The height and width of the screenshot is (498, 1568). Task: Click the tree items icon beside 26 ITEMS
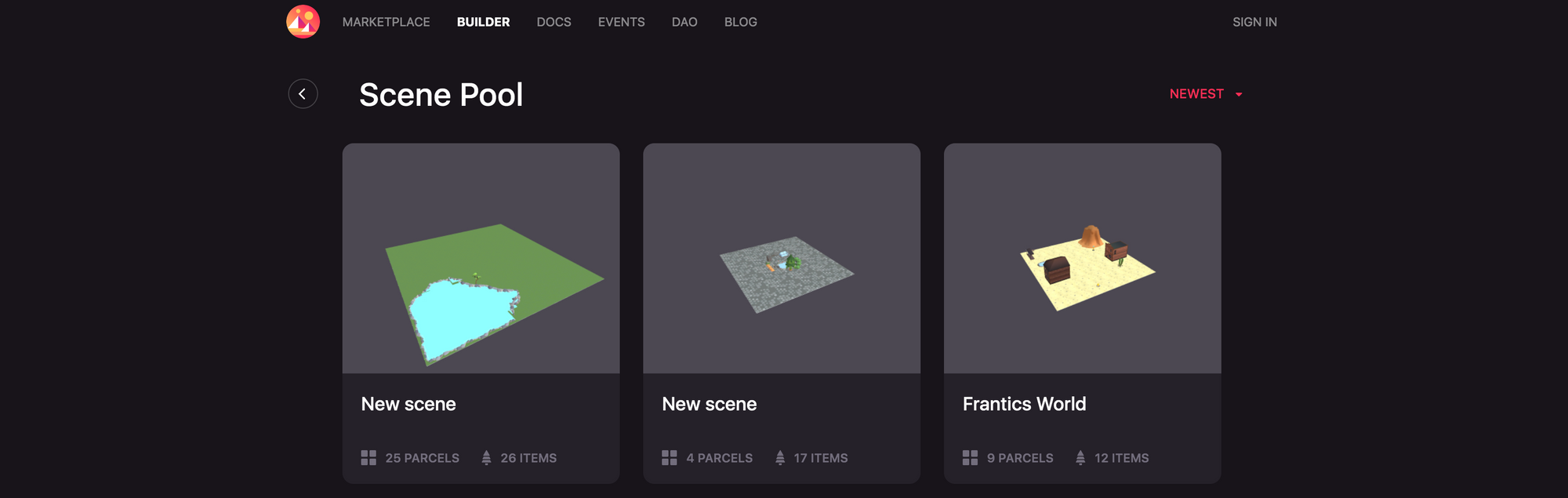tap(486, 458)
